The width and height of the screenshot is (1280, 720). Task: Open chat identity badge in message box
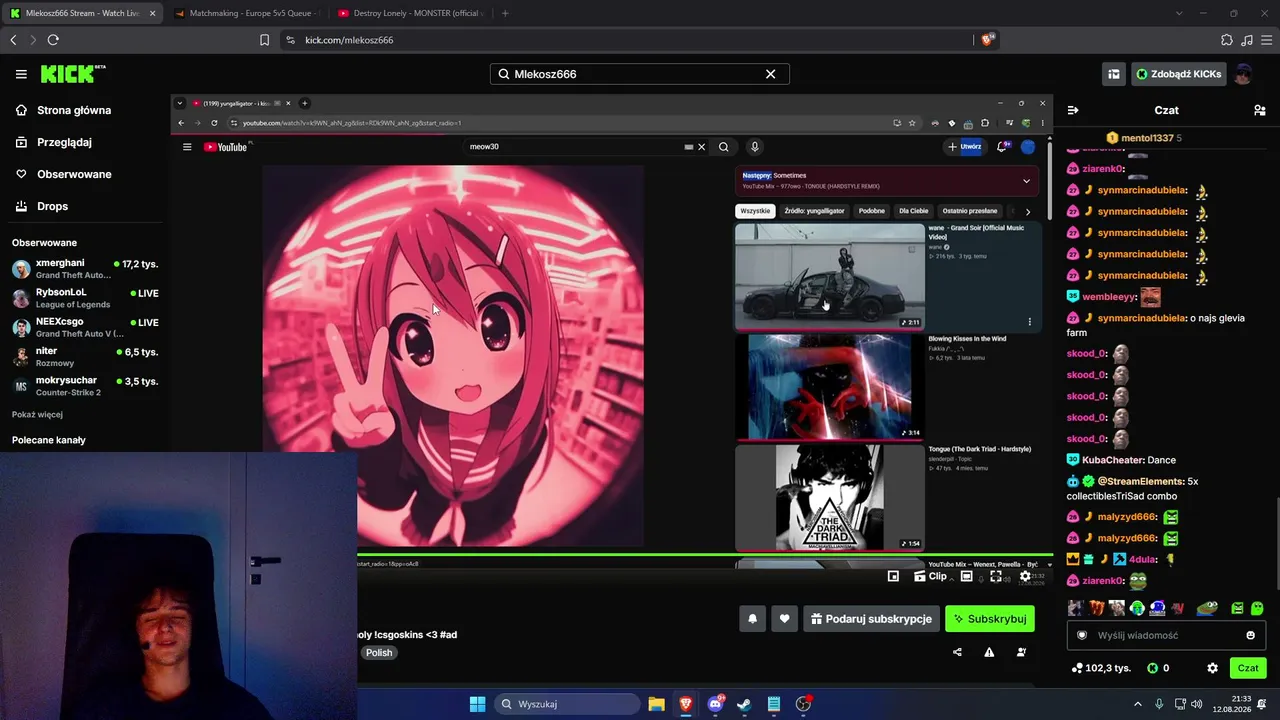click(x=1081, y=635)
